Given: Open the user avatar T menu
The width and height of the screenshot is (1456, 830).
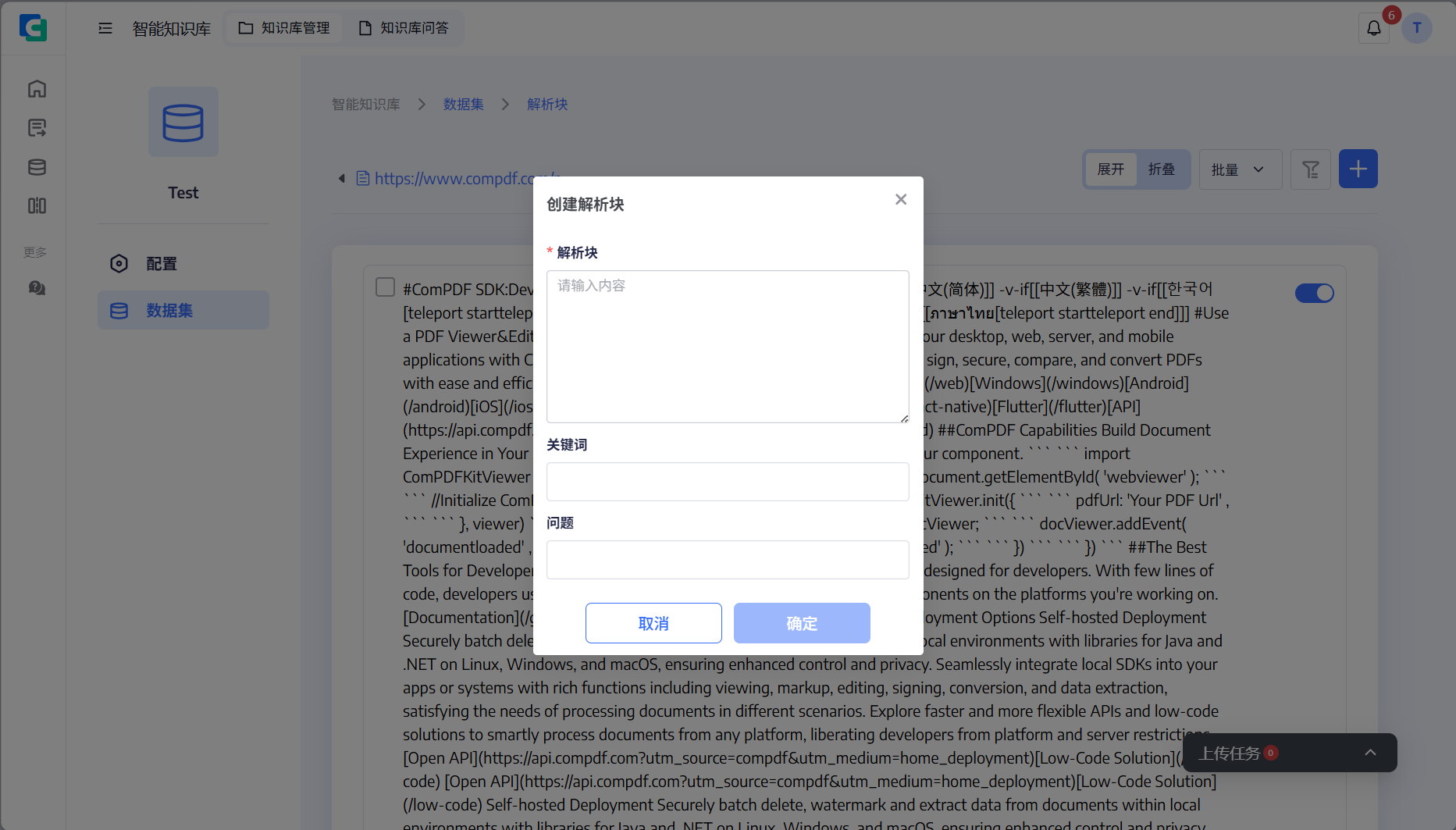Looking at the screenshot, I should click(1417, 28).
